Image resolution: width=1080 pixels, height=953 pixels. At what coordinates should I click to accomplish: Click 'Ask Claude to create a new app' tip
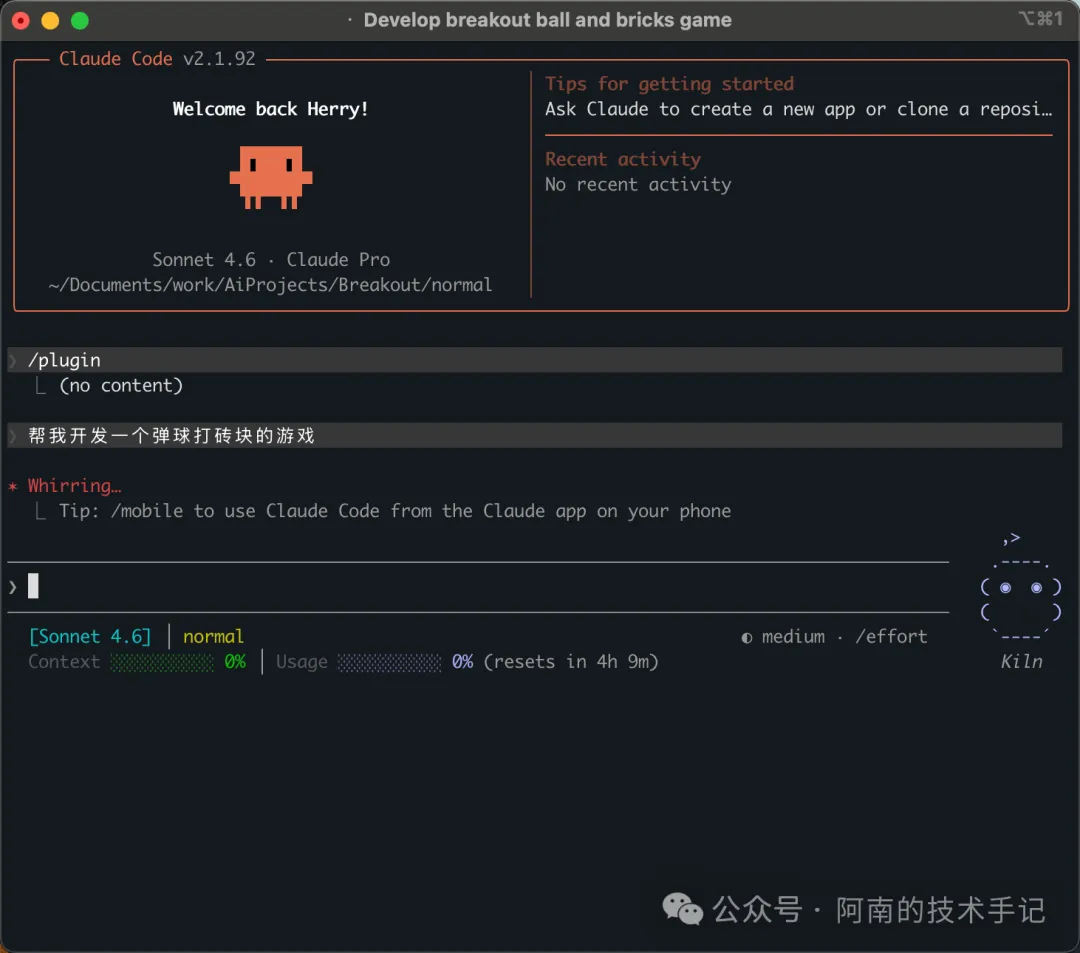(799, 109)
